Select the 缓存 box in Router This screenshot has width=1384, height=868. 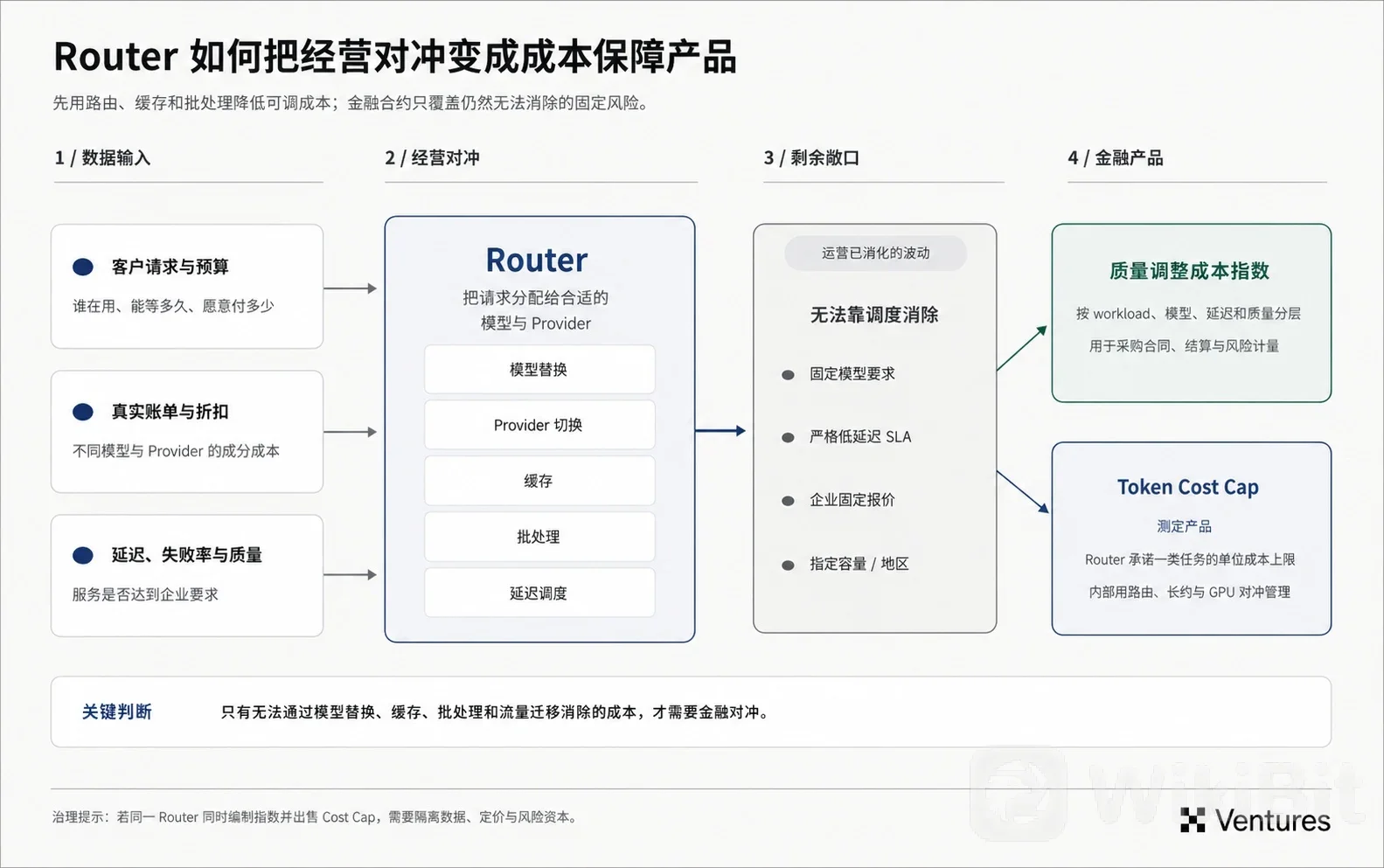coord(539,481)
